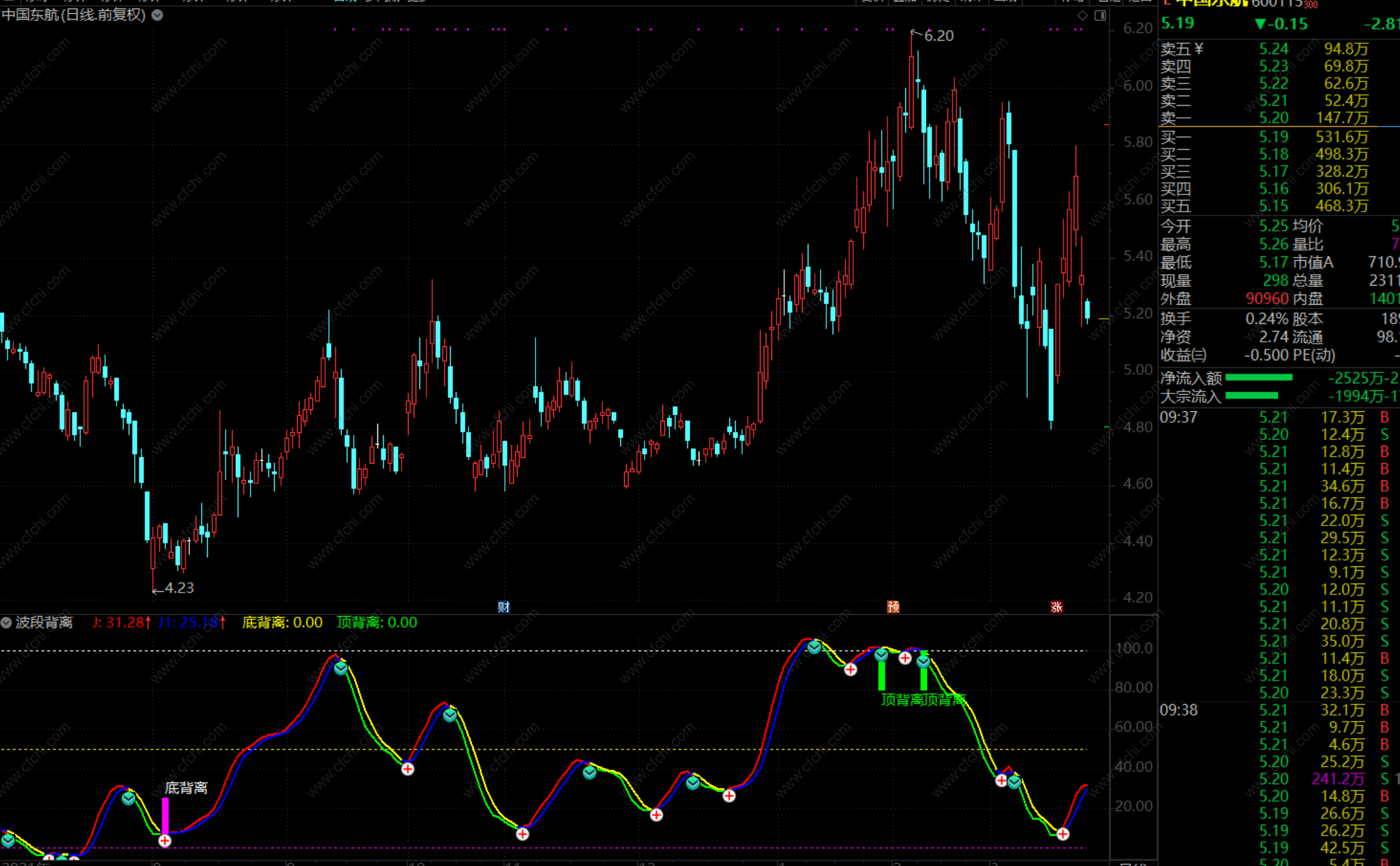
Task: Open dropdown beside 中国东航 chart title
Action: (x=157, y=15)
